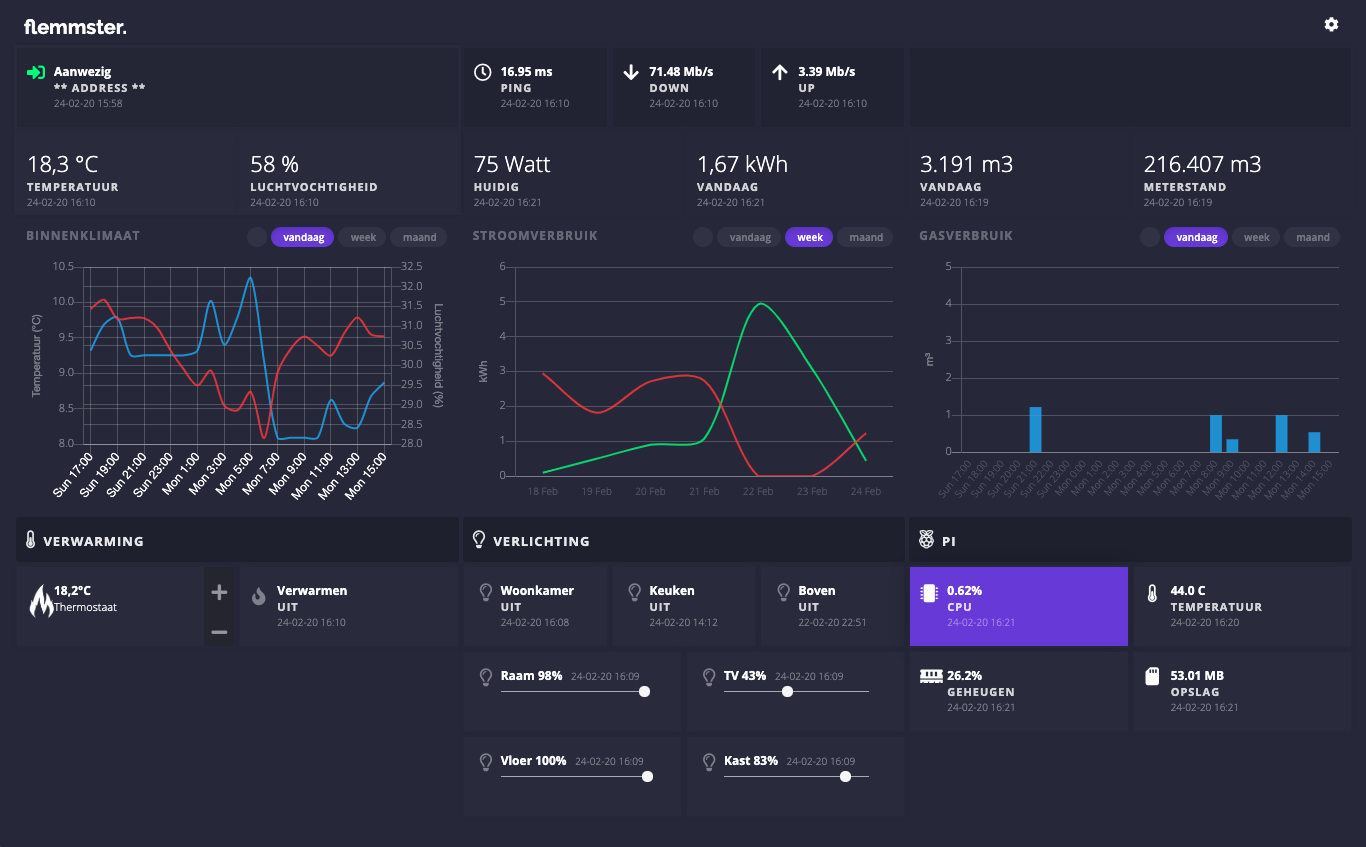Click the Woonkamer lightbulb icon
Screen dimensions: 1366x847
[x=486, y=592]
